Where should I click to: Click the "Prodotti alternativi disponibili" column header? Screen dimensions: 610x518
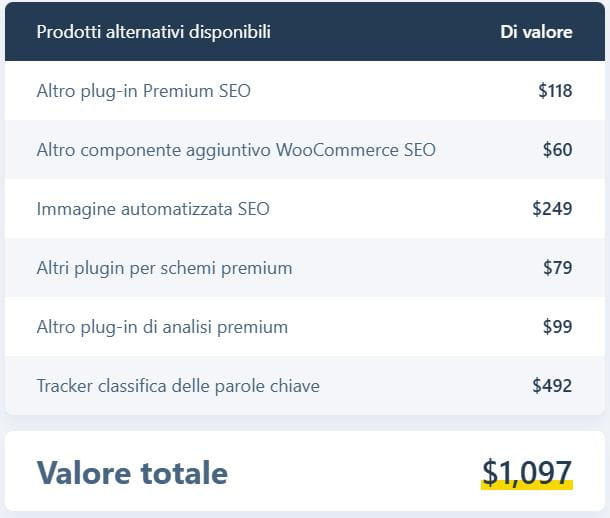click(x=153, y=32)
